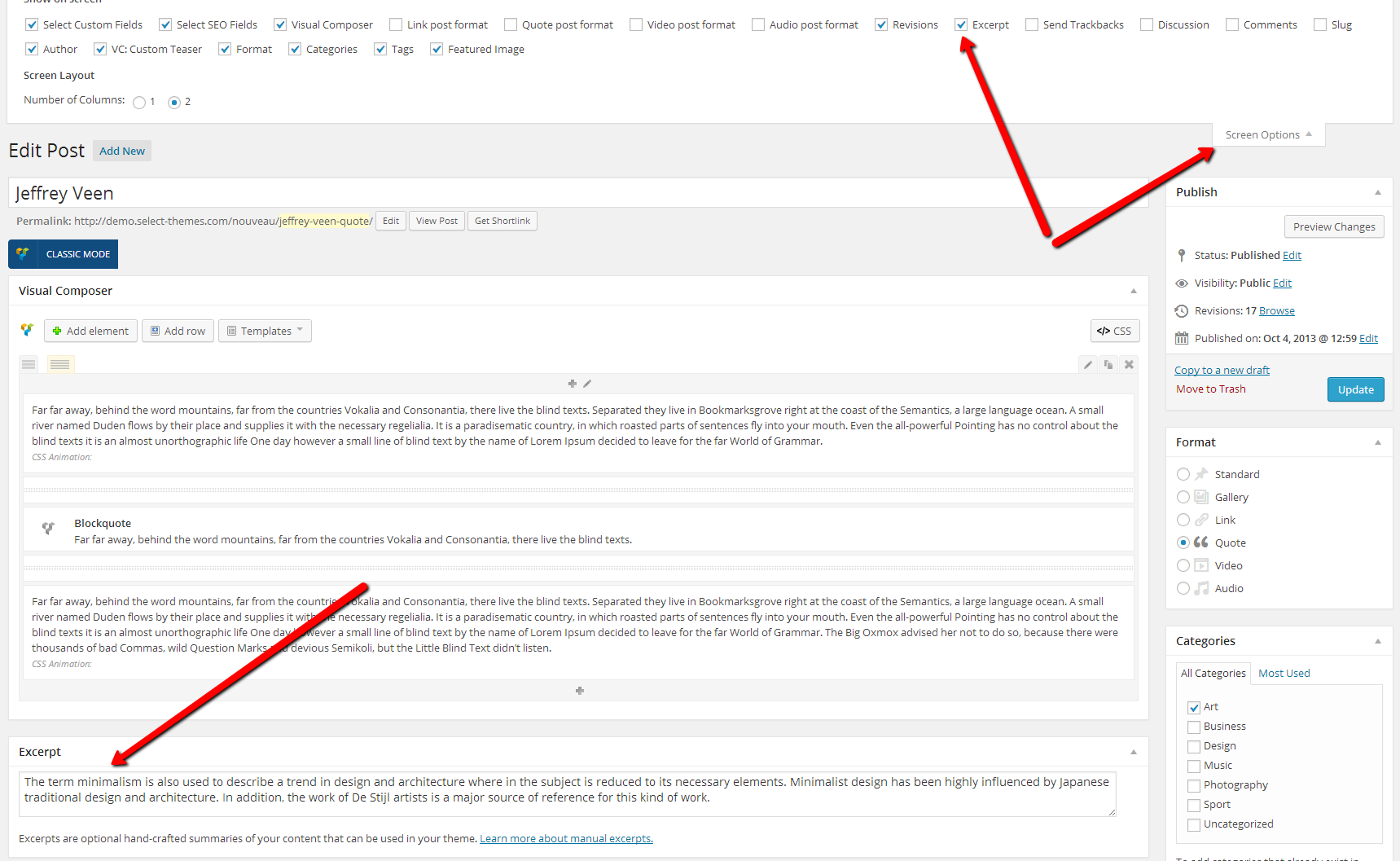Screen dimensions: 1400x861
Task: Select the Gallery post format
Action: pos(1183,497)
